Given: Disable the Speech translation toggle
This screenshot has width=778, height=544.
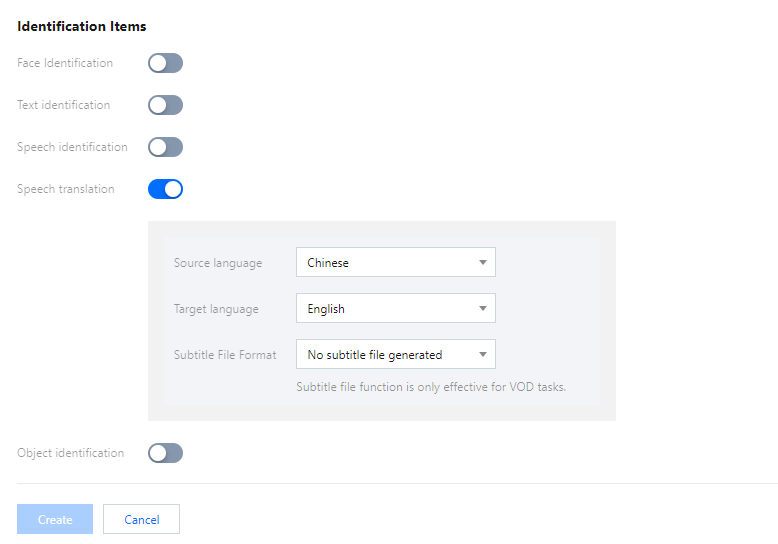Looking at the screenshot, I should [x=165, y=189].
